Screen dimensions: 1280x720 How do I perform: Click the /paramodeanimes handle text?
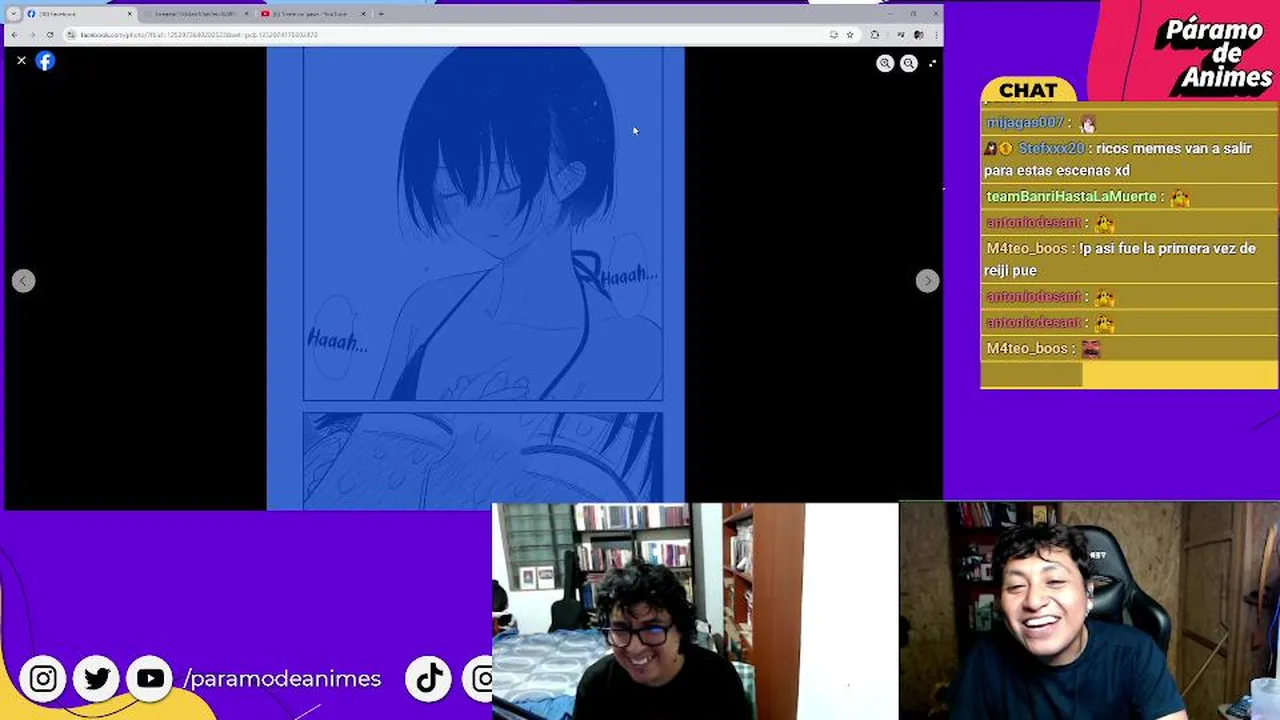(x=282, y=679)
